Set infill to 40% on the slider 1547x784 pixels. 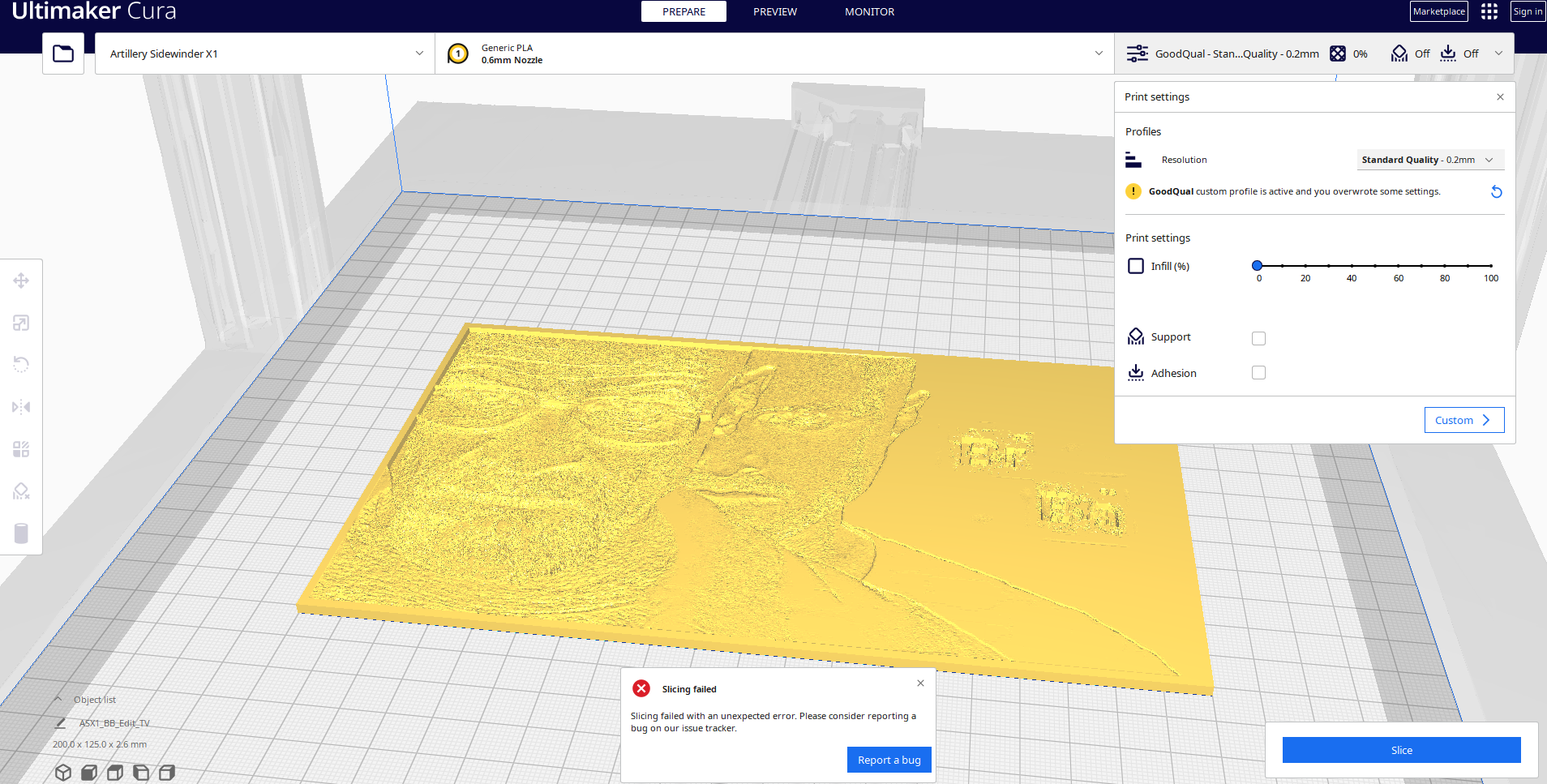point(1351,265)
